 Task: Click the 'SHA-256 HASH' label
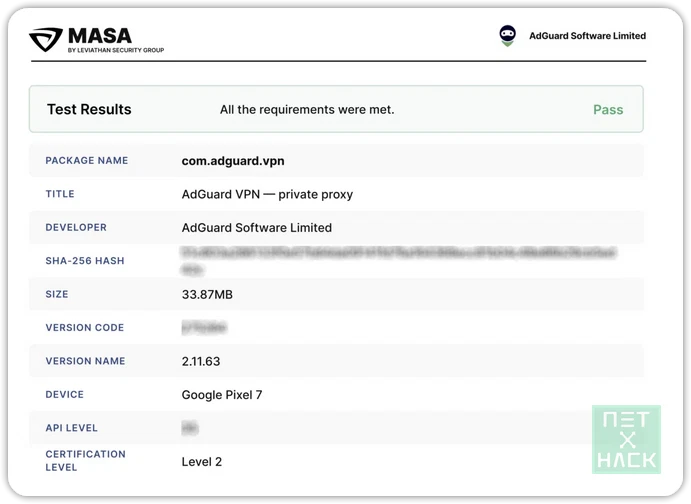point(85,261)
